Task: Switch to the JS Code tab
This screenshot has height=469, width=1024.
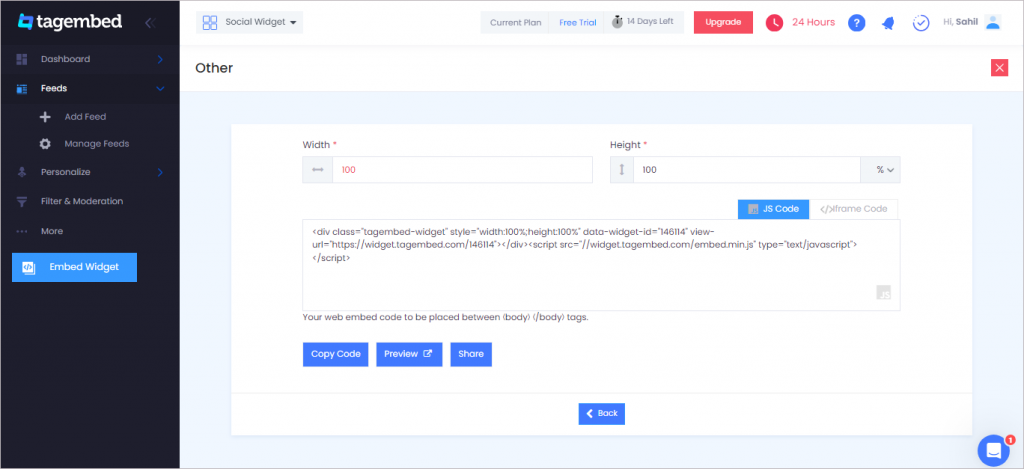Action: click(x=773, y=209)
